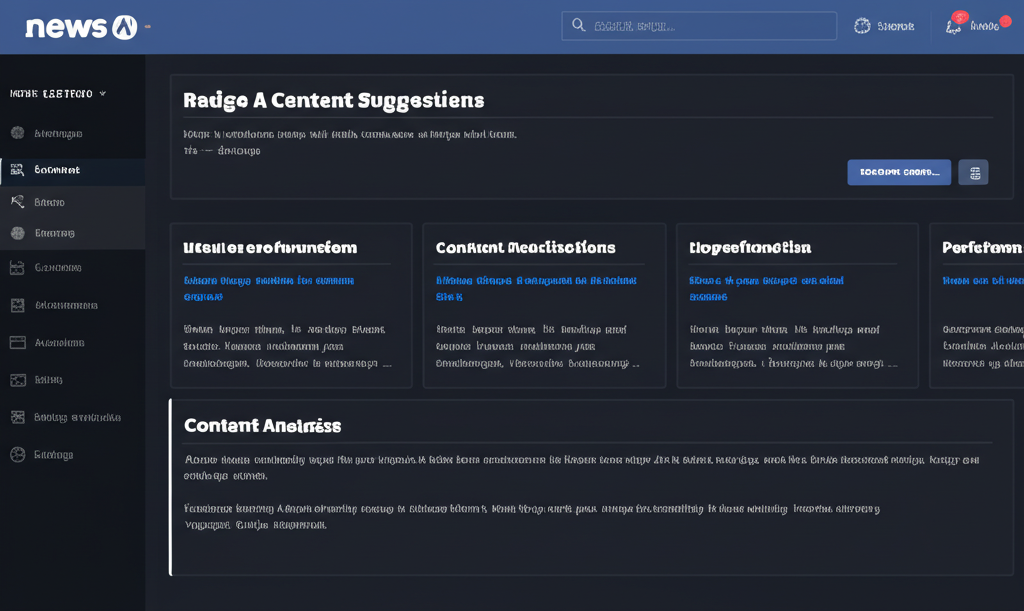The image size is (1024, 611).
Task: Click the blue Generate Content button
Action: pyautogui.click(x=898, y=172)
